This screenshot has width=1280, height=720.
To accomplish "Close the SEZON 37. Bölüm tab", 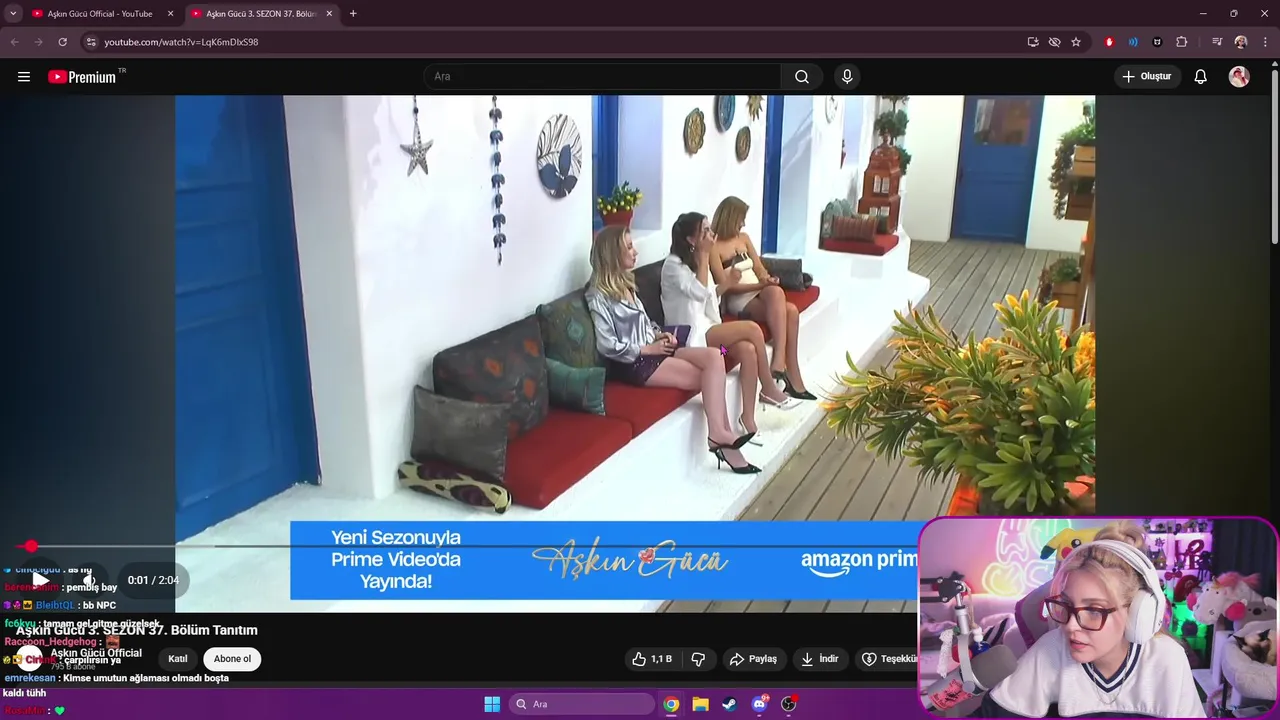I will (x=329, y=14).
